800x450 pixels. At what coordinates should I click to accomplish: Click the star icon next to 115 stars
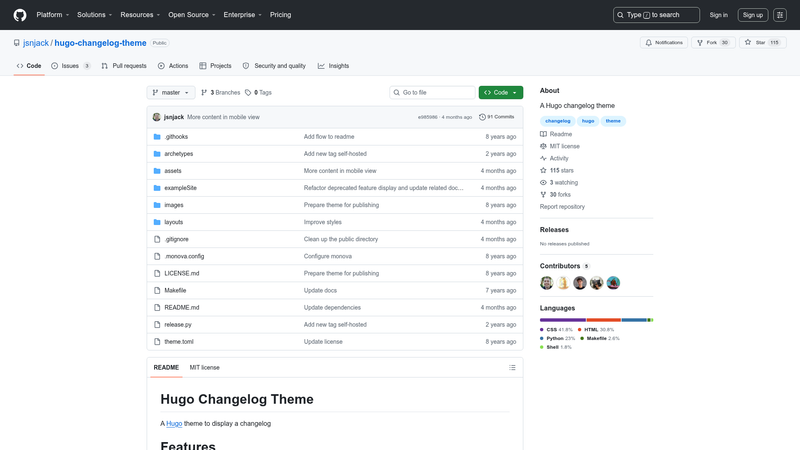coord(543,170)
